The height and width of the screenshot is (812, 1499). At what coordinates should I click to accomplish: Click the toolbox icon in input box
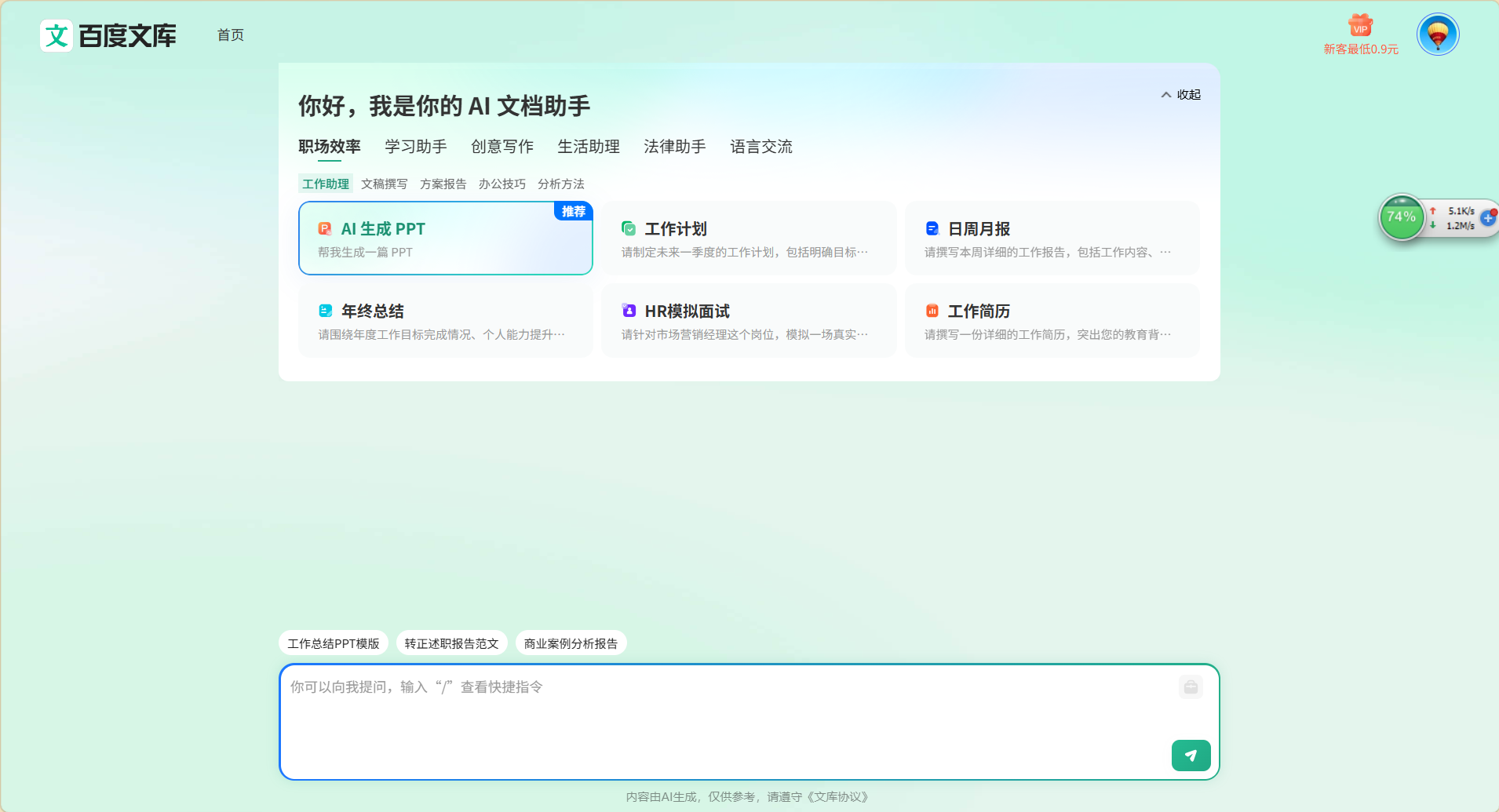click(1191, 687)
